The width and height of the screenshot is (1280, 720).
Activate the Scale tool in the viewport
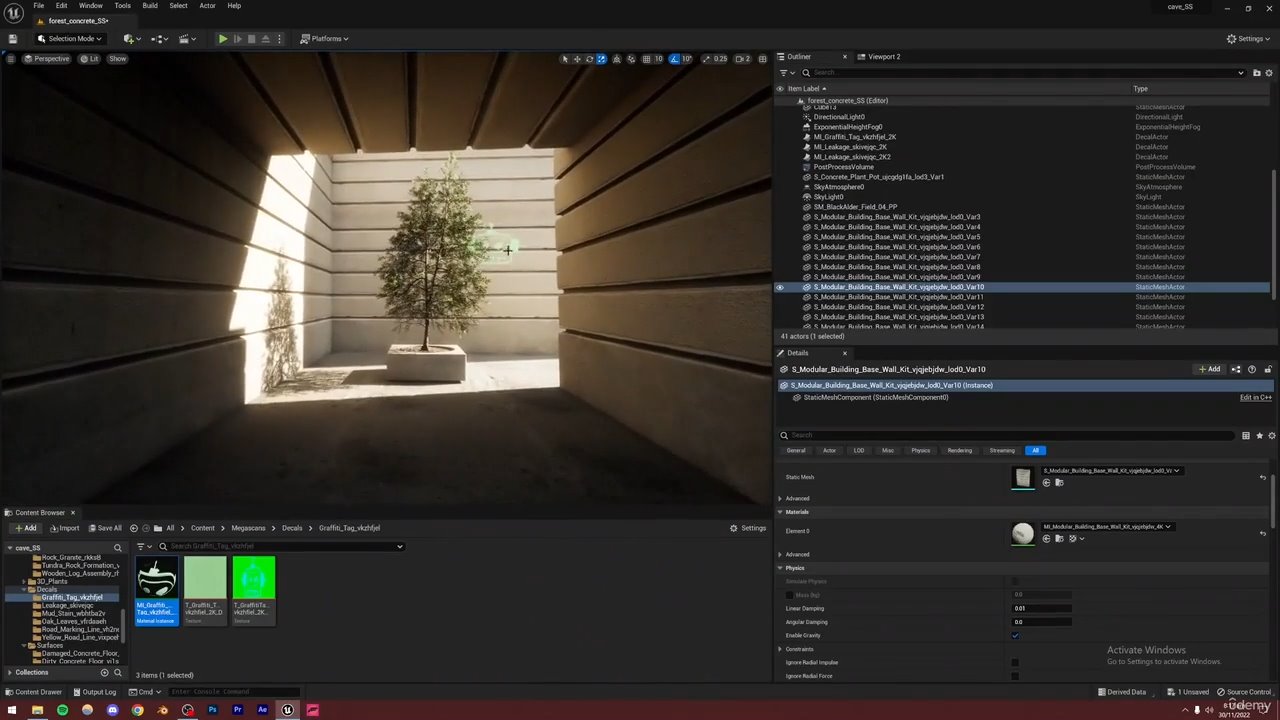click(x=601, y=59)
